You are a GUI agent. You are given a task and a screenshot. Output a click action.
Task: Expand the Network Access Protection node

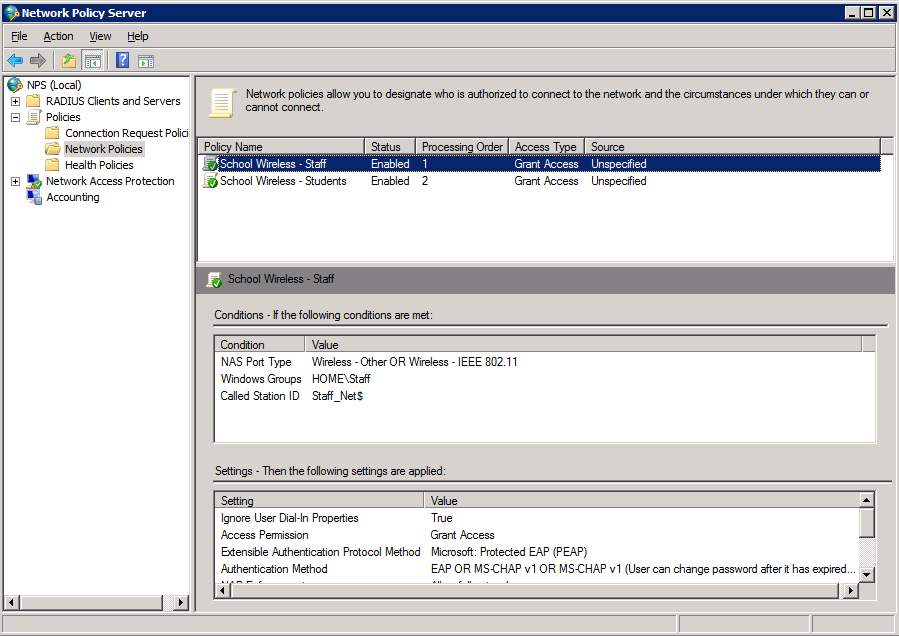point(14,181)
